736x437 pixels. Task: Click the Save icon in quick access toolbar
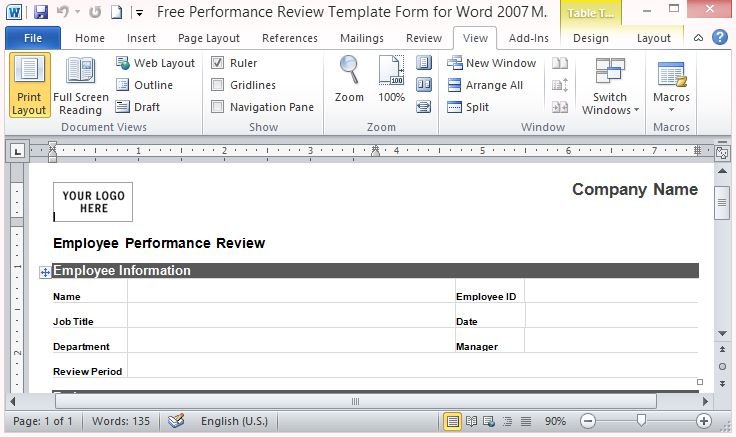(x=41, y=13)
